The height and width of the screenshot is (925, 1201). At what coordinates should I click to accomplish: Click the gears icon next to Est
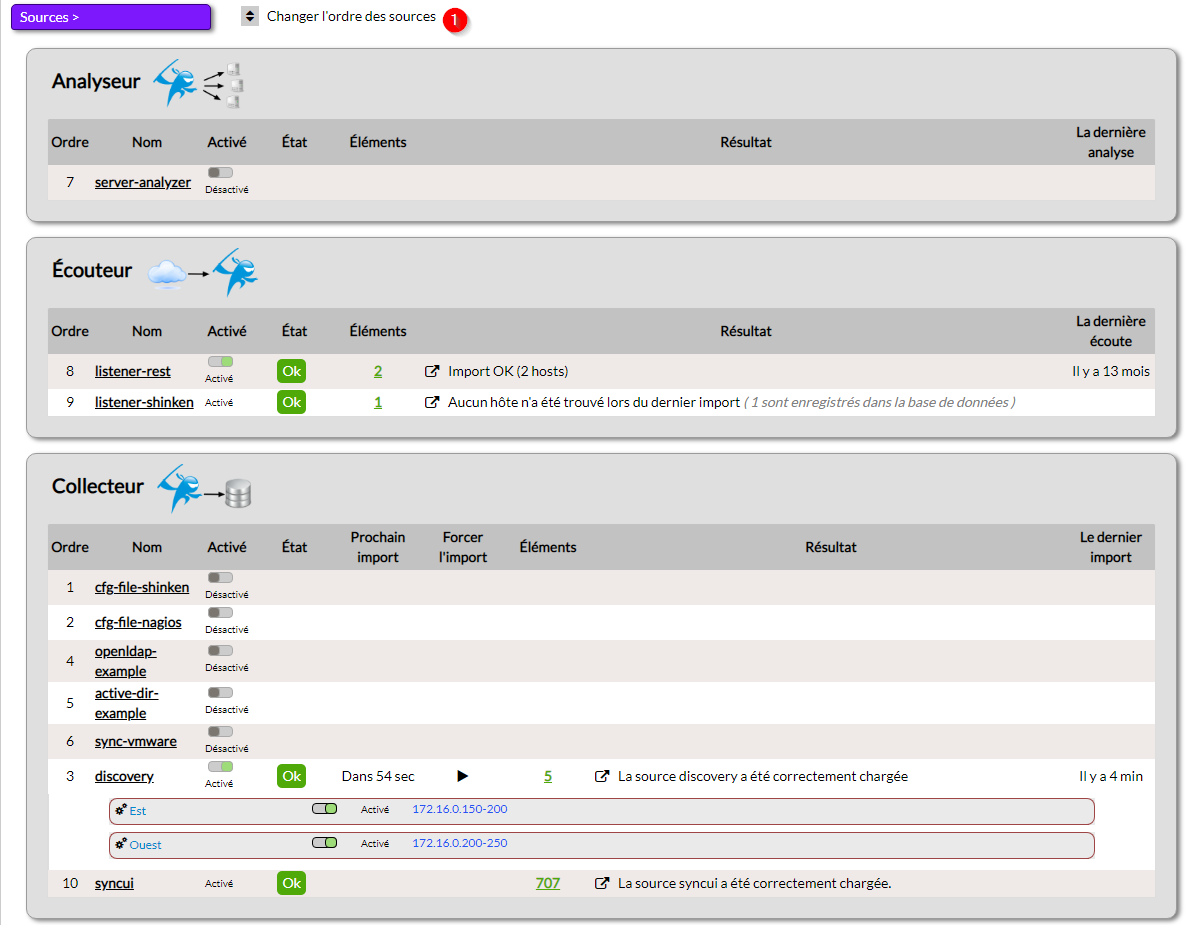click(121, 810)
